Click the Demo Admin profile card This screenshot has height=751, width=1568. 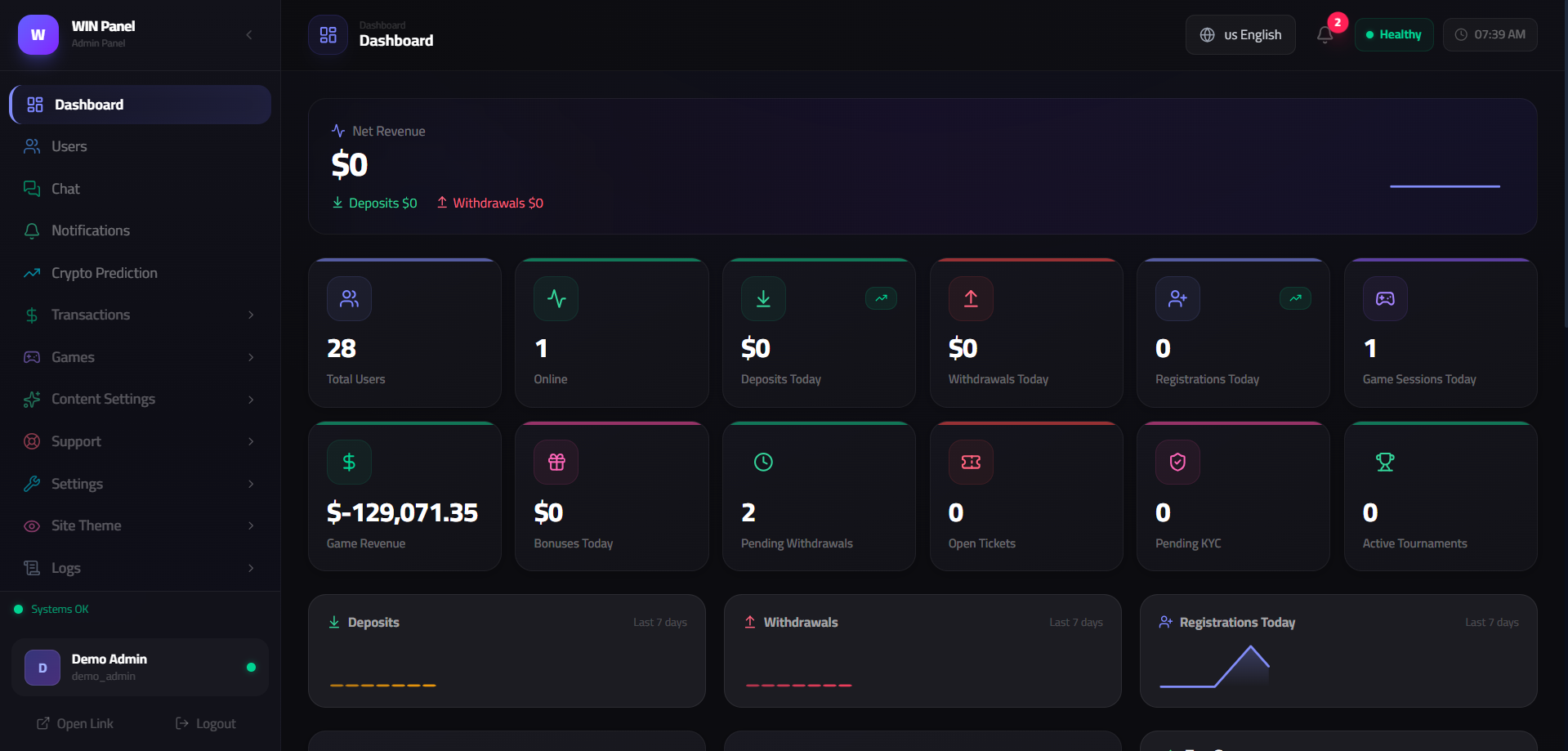coord(140,667)
